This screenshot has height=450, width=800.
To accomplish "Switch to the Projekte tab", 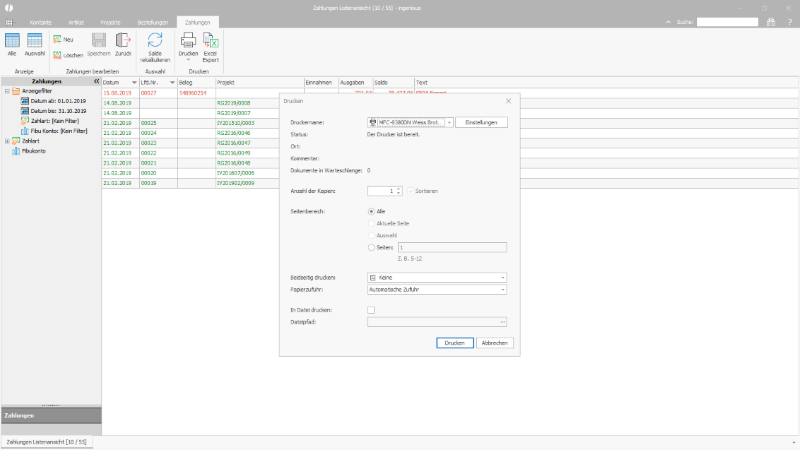I will [x=110, y=22].
